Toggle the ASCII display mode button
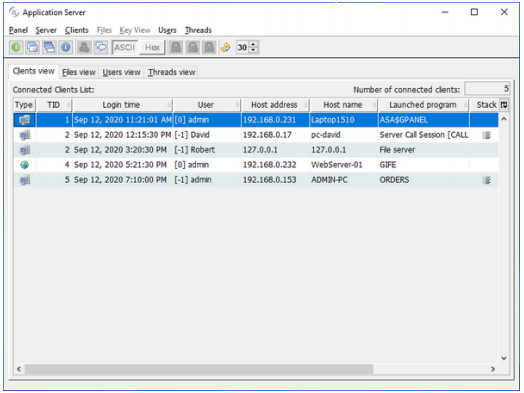Viewport: 524px width, 393px height. coord(124,47)
